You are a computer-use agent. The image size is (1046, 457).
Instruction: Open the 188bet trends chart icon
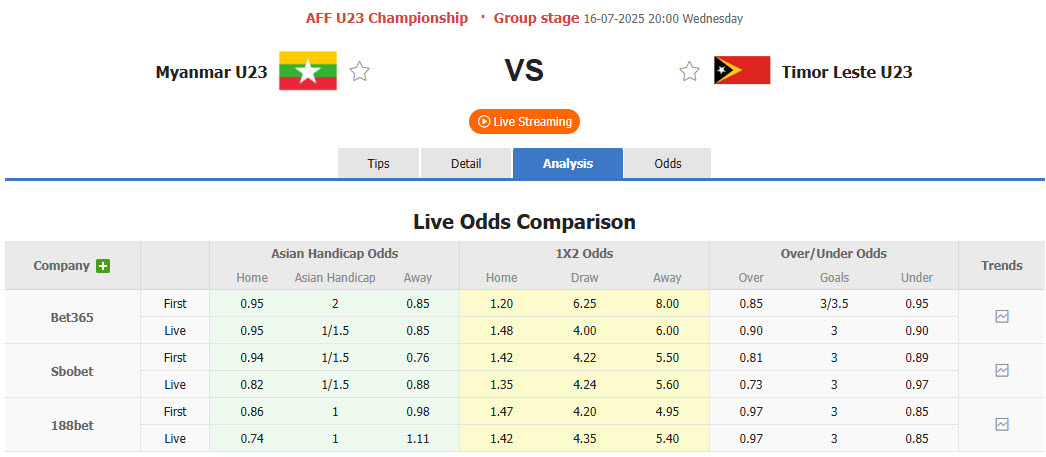click(x=1002, y=424)
